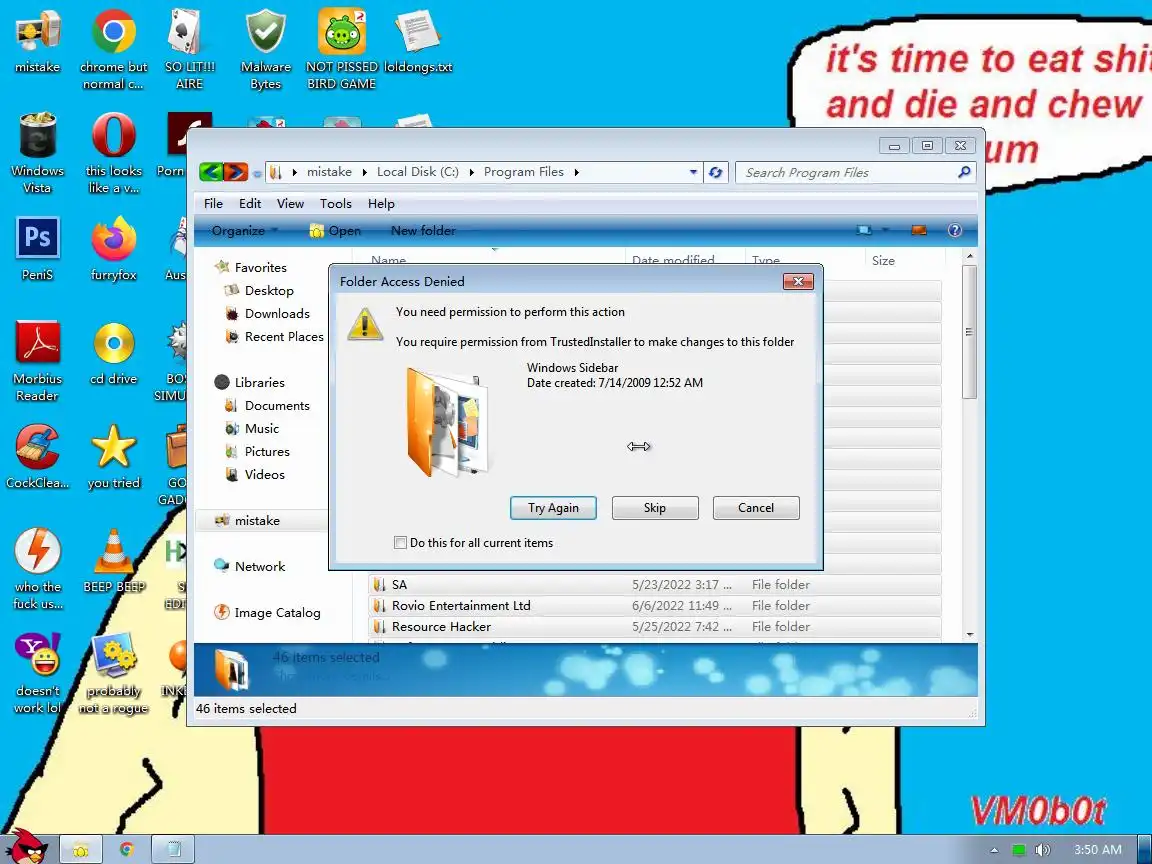Screen dimensions: 1152x864
Task: Click the Skip button in dialog
Action: click(655, 508)
